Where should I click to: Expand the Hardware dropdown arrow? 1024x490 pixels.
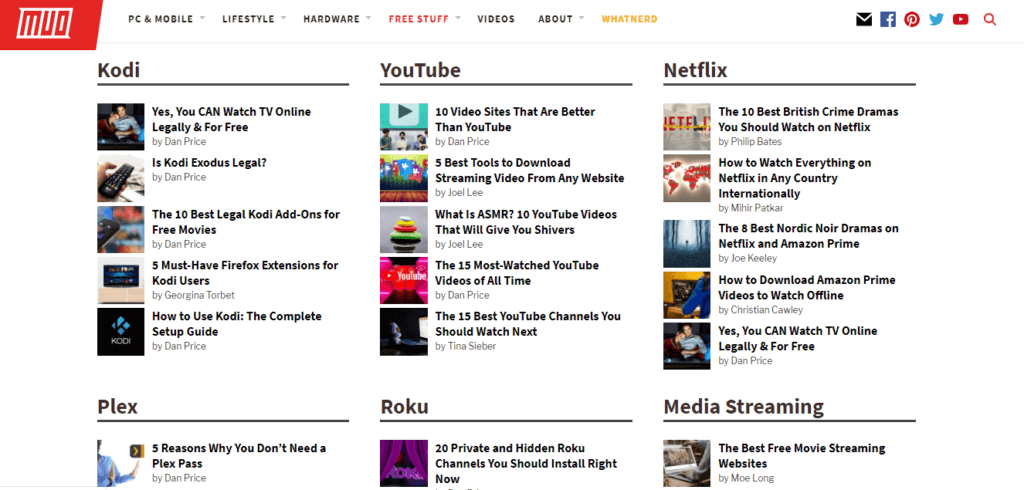(x=368, y=18)
